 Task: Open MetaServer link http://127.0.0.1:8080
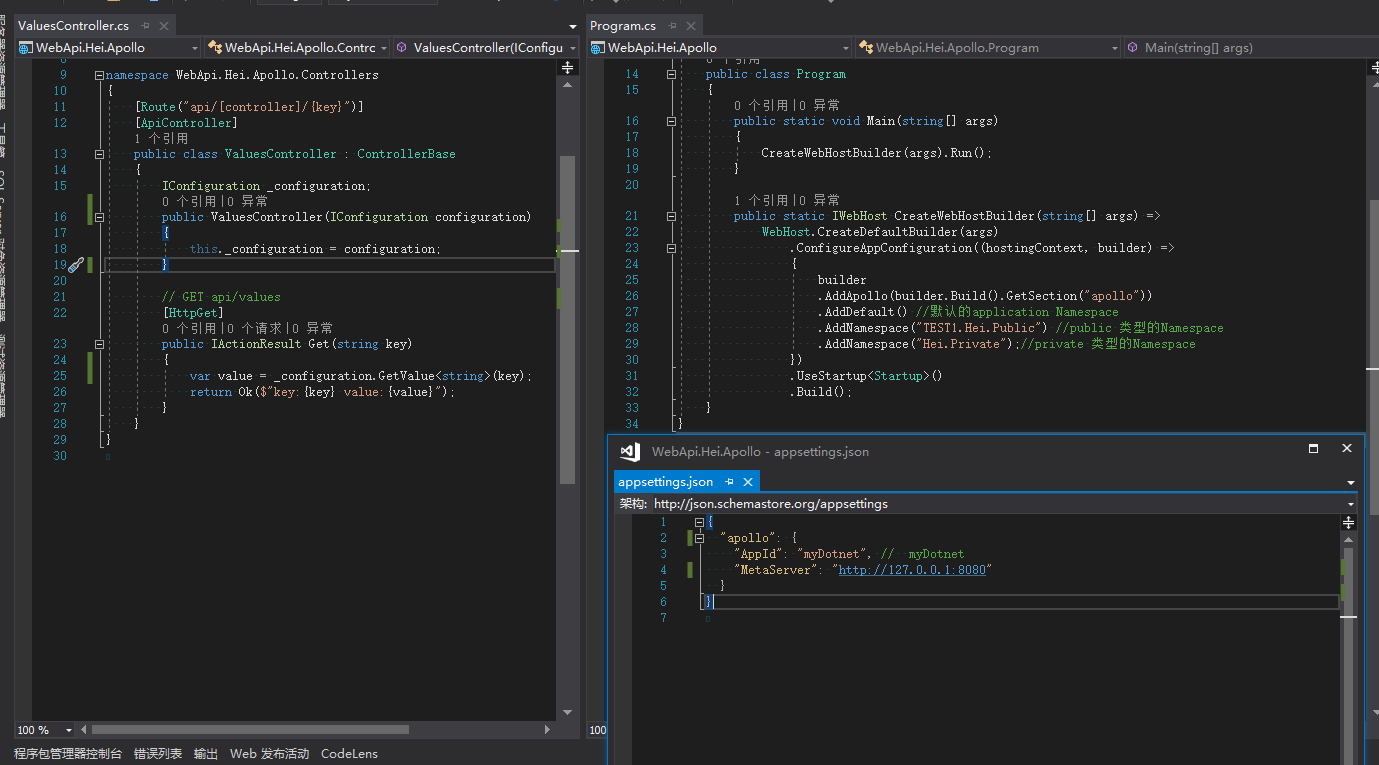[x=912, y=570]
